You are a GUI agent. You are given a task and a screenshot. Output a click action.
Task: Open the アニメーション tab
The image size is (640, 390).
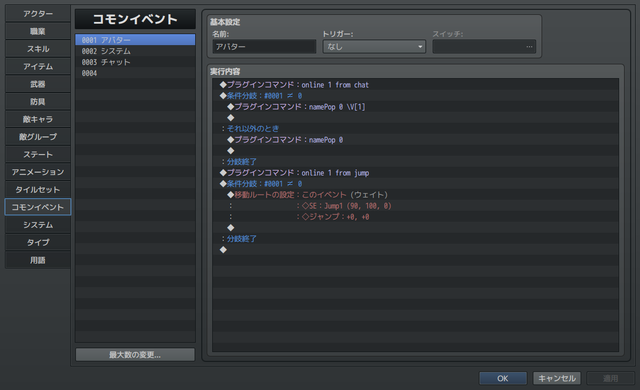38,172
